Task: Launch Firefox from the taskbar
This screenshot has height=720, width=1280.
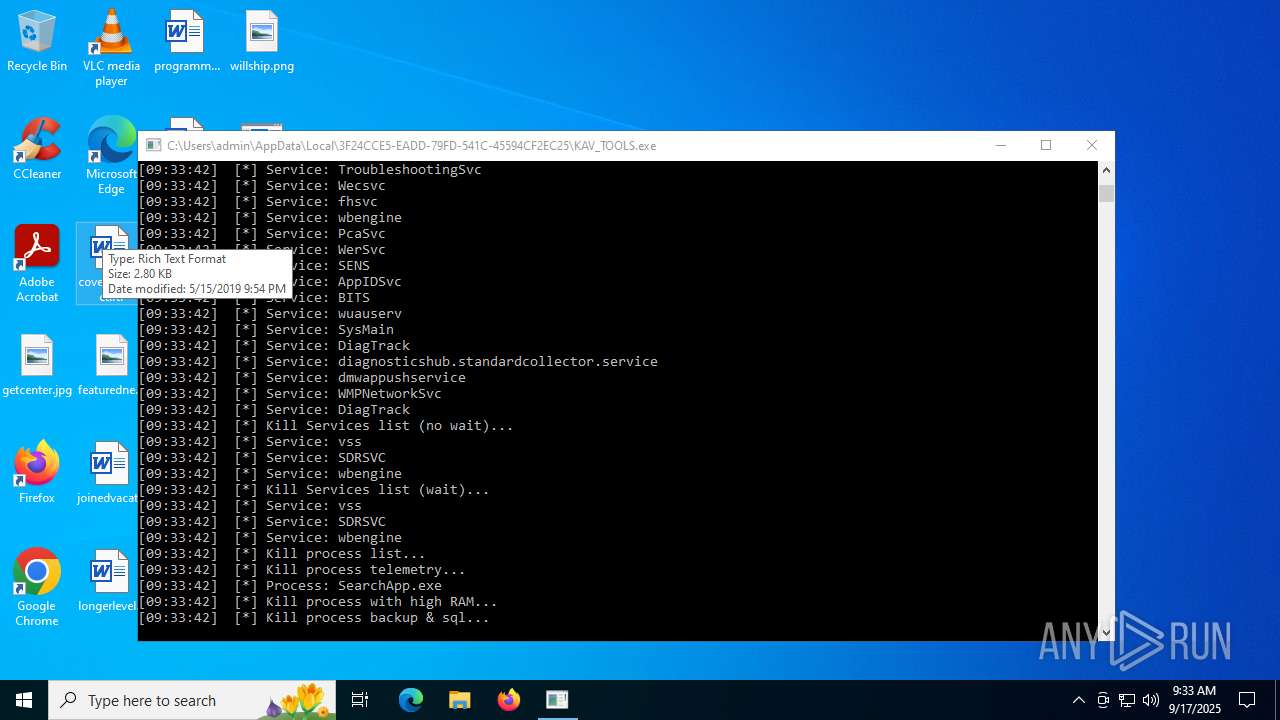Action: pyautogui.click(x=508, y=700)
